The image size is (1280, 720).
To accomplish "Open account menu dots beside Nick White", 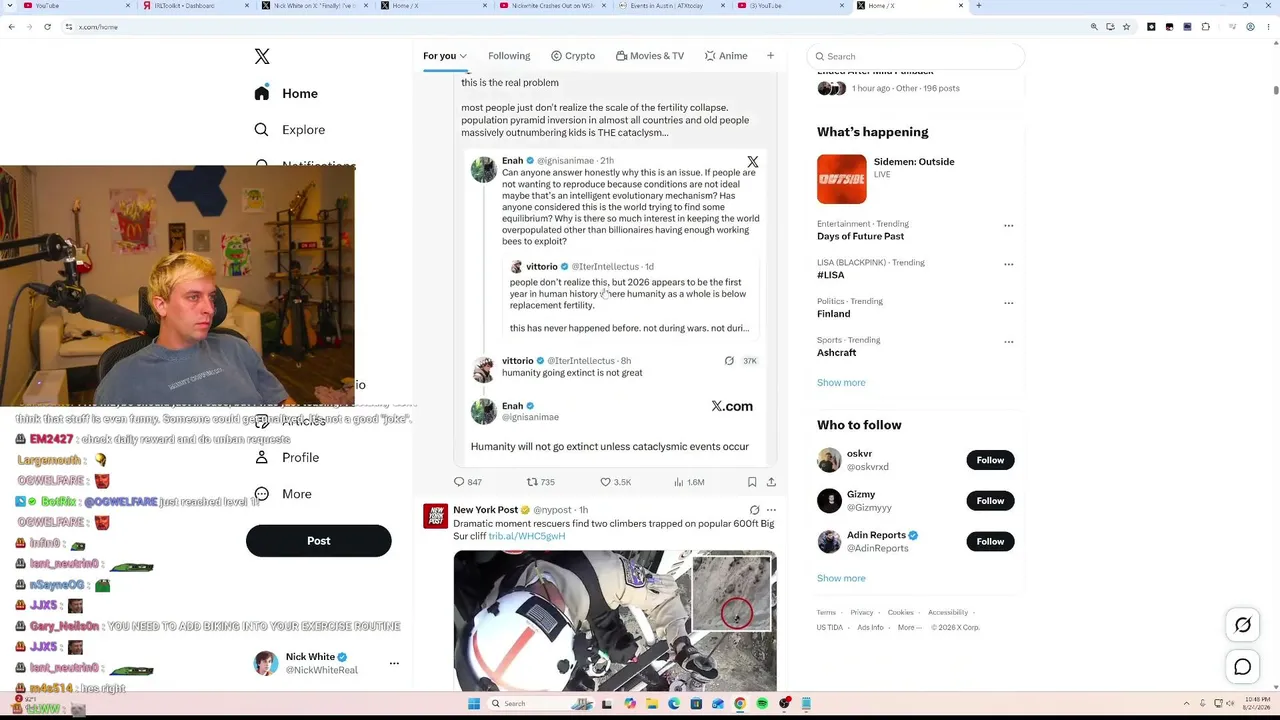I will [x=394, y=663].
